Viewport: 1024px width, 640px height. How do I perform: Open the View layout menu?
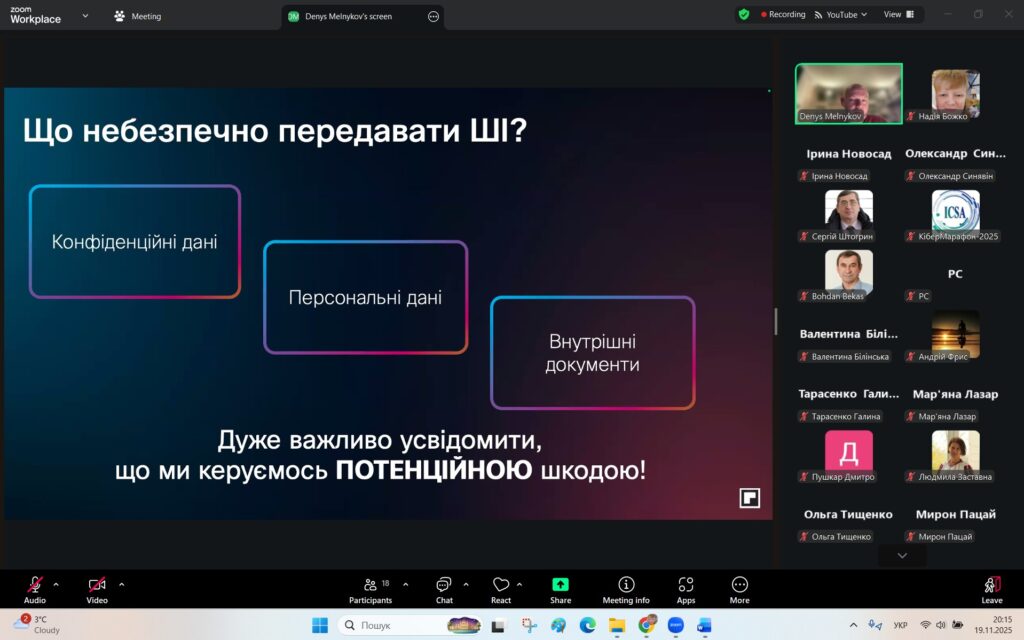point(898,15)
